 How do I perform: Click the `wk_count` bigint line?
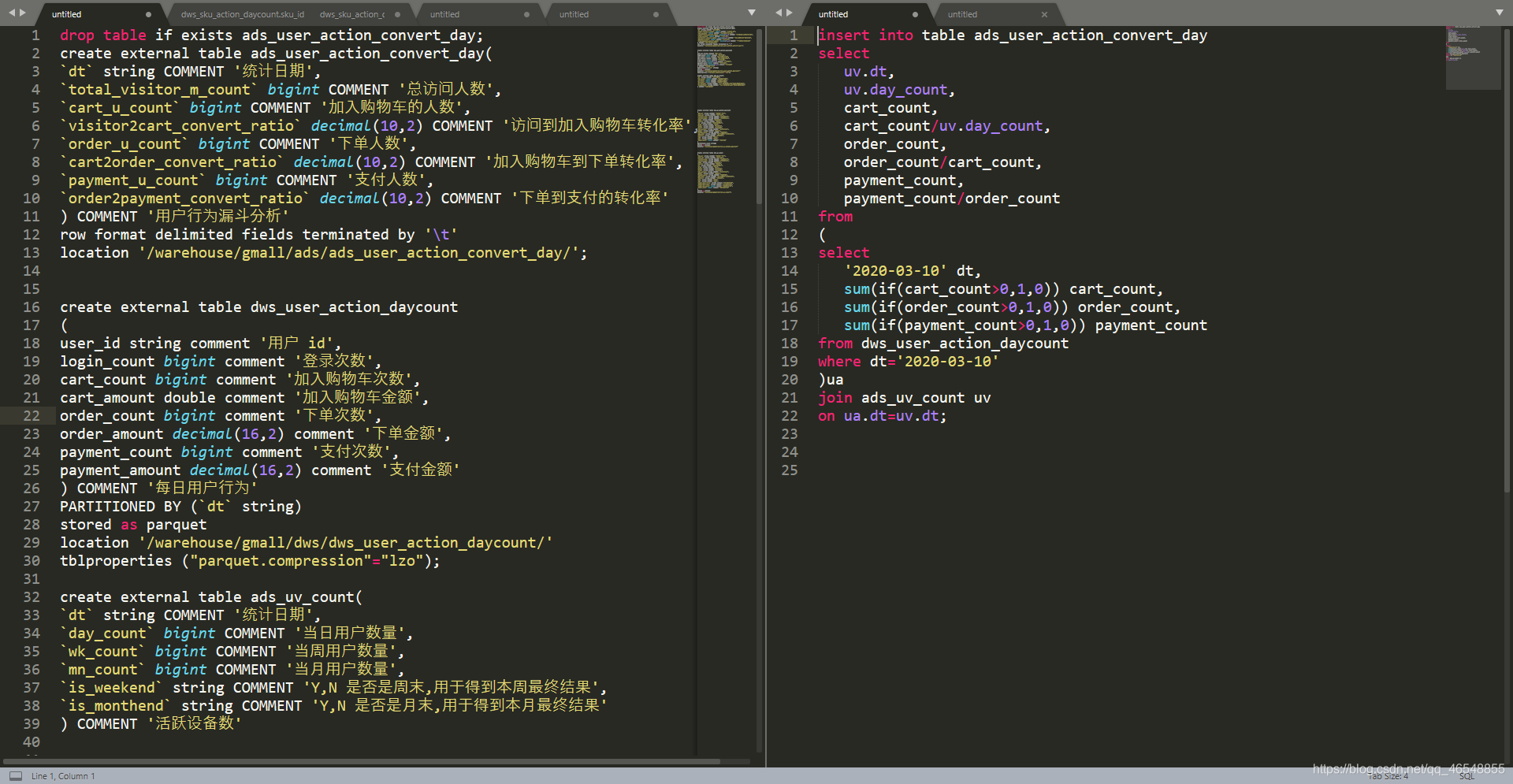point(232,651)
